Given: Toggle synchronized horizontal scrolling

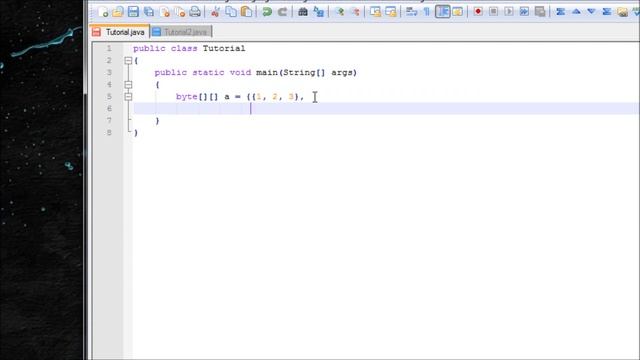Looking at the screenshot, I should [x=391, y=11].
